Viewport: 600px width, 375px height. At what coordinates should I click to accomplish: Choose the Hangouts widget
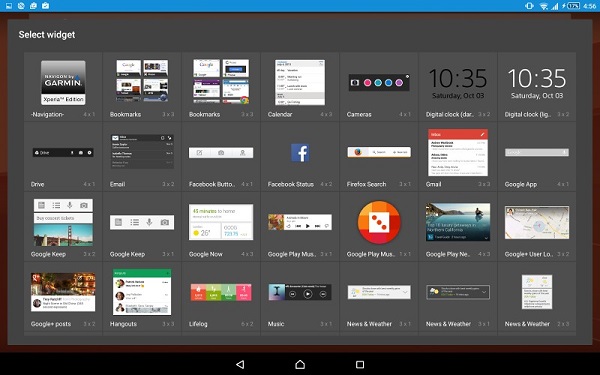pyautogui.click(x=142, y=292)
